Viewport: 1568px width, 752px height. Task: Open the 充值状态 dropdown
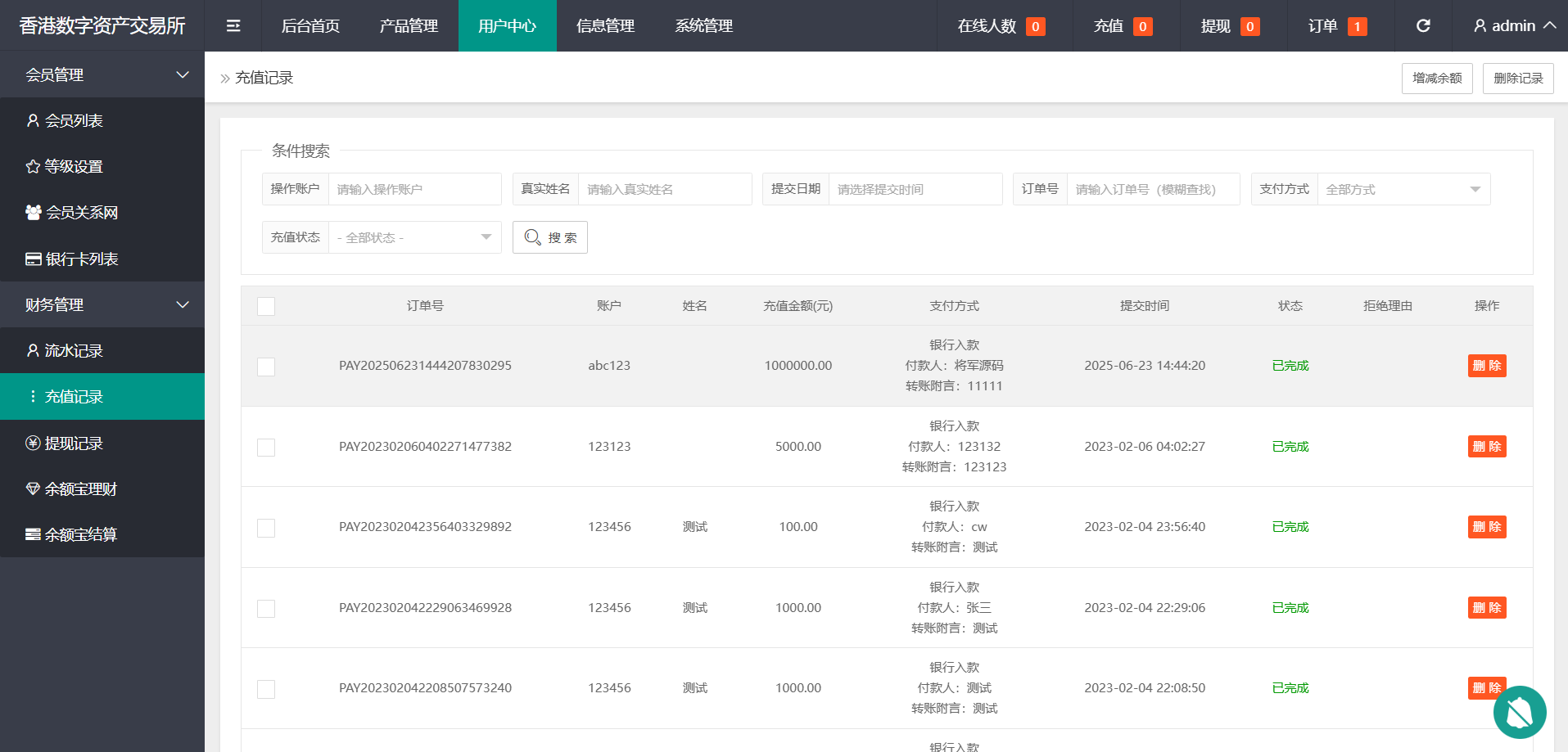(414, 237)
